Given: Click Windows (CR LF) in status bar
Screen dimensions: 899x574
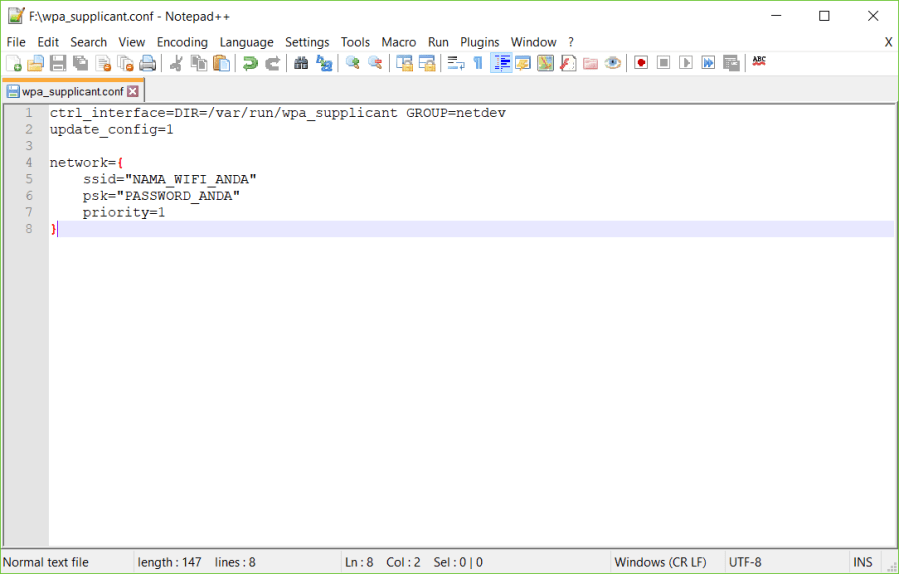Looking at the screenshot, I should click(660, 562).
